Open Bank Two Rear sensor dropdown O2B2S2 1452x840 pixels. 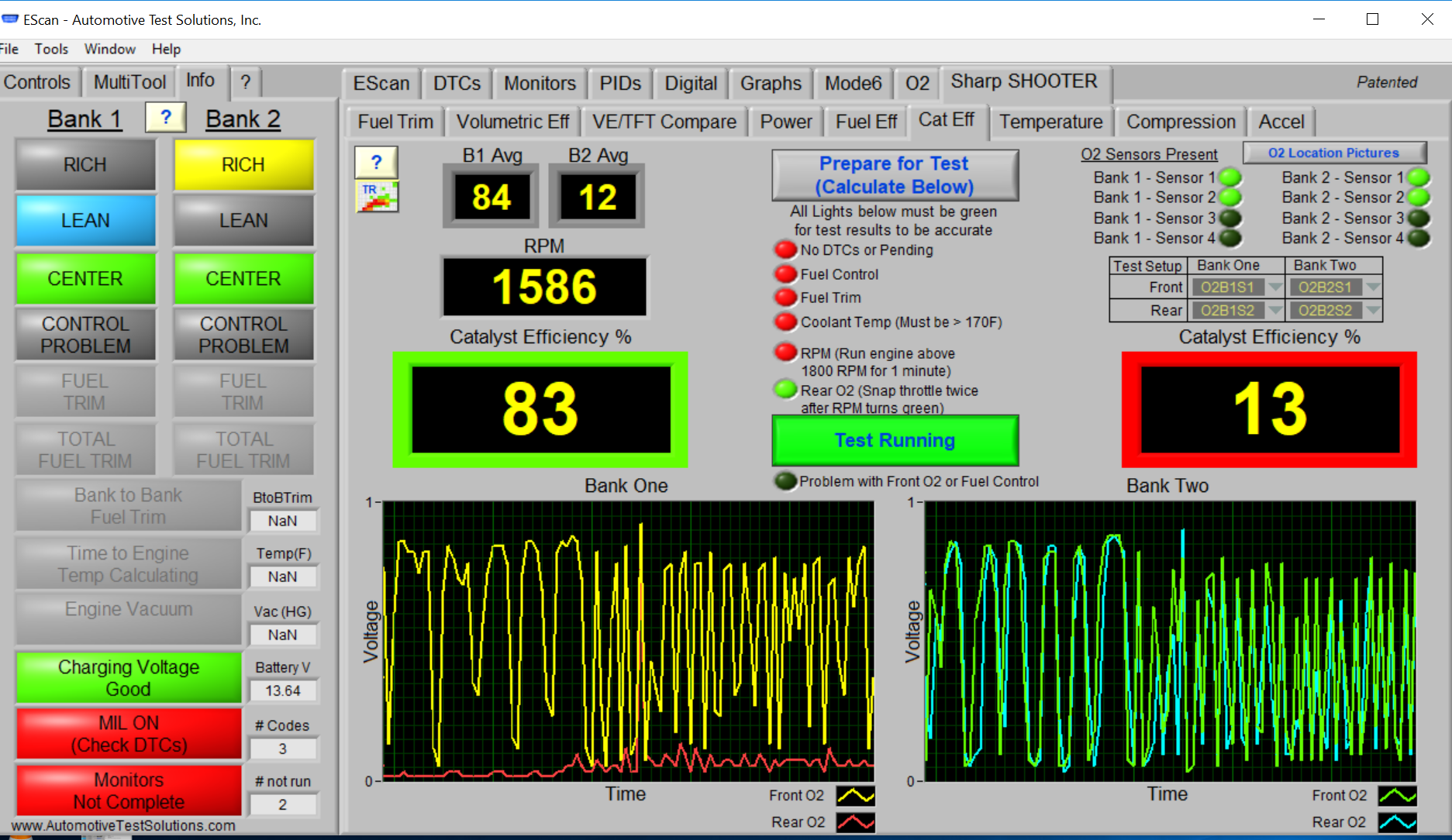click(1333, 311)
